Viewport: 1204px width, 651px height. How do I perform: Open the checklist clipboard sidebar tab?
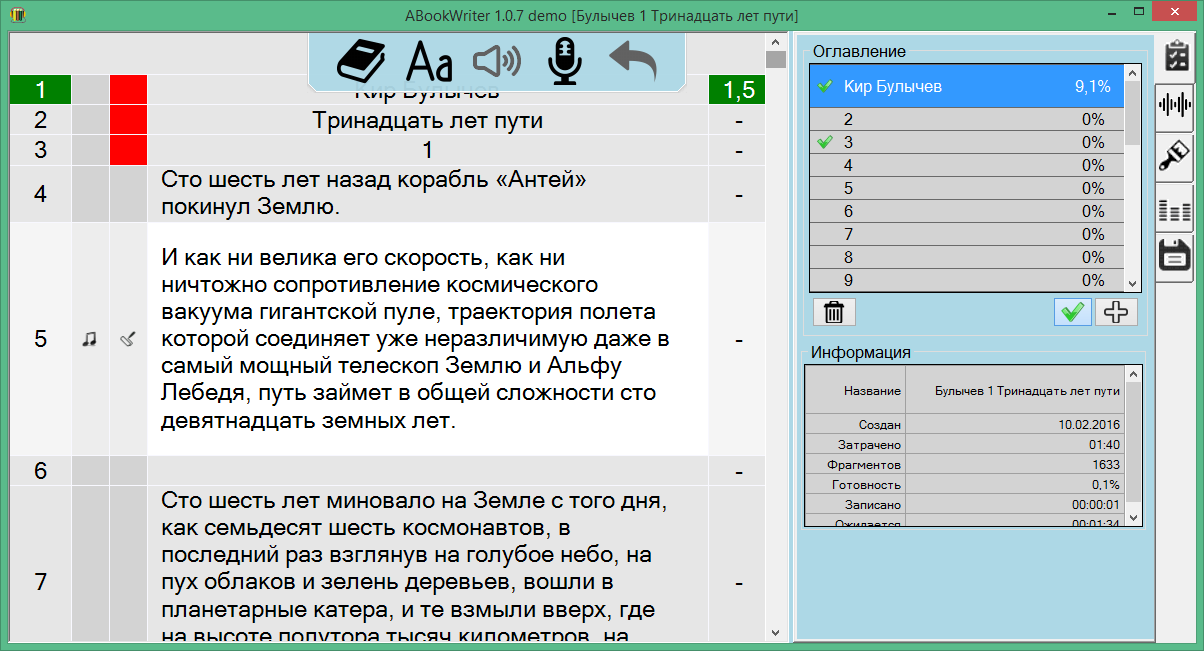click(1176, 56)
